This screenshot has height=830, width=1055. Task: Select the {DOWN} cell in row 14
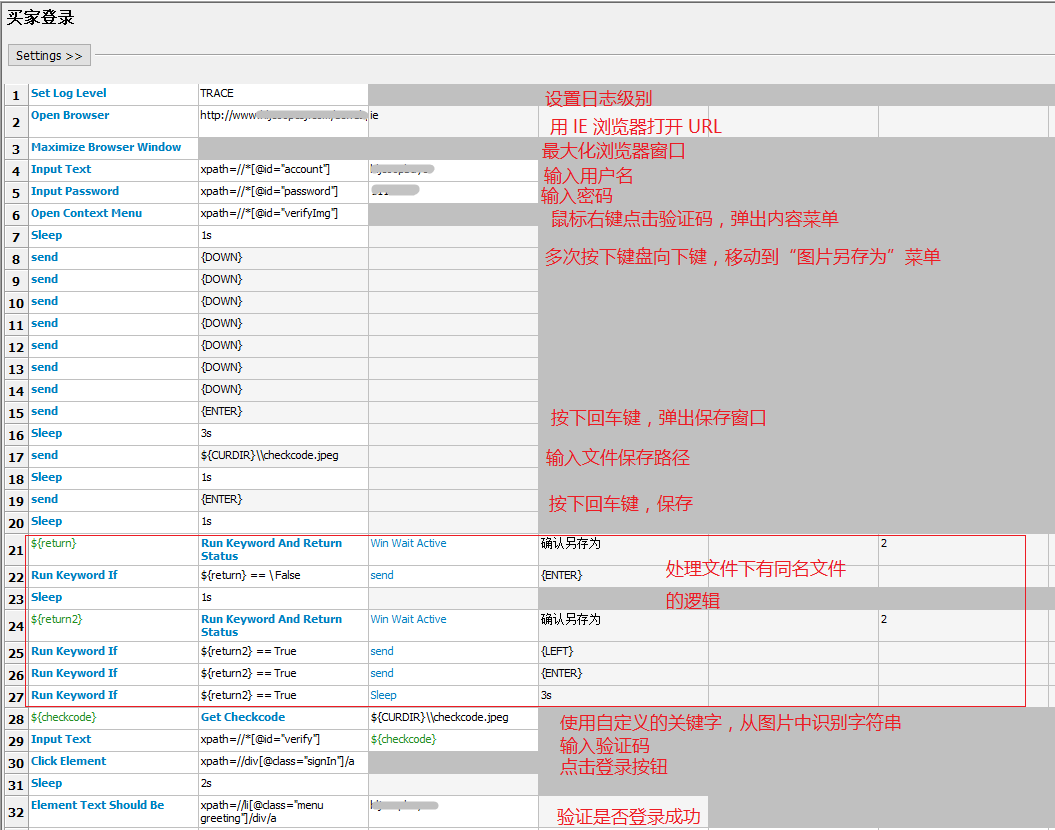tap(283, 389)
